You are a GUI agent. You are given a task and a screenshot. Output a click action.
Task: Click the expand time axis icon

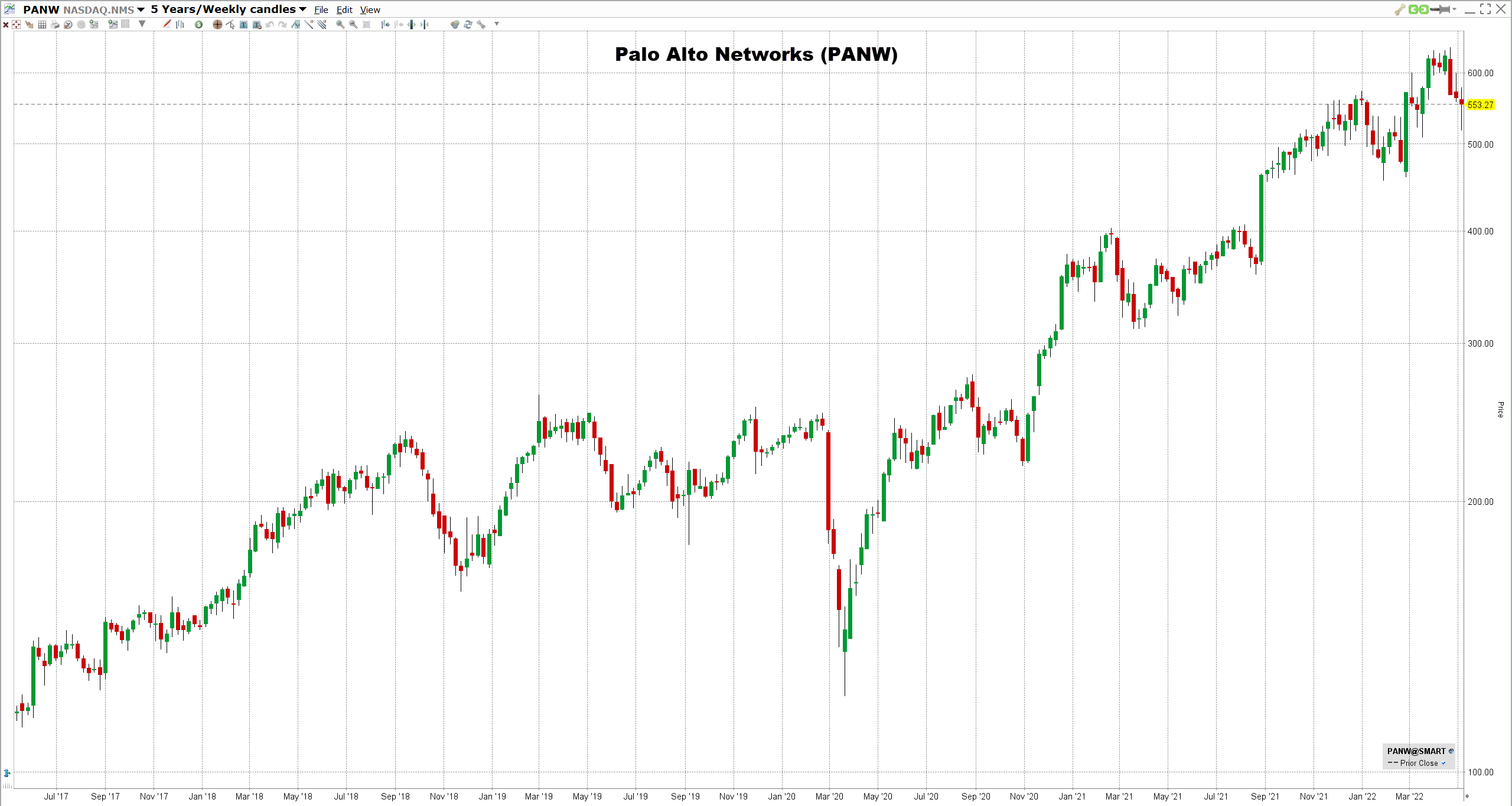[x=411, y=24]
